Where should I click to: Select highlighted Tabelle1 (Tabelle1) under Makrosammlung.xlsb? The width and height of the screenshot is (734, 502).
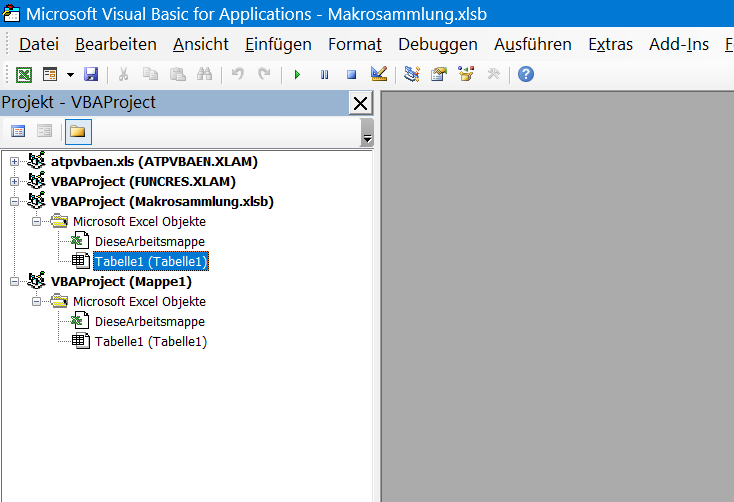(x=151, y=261)
